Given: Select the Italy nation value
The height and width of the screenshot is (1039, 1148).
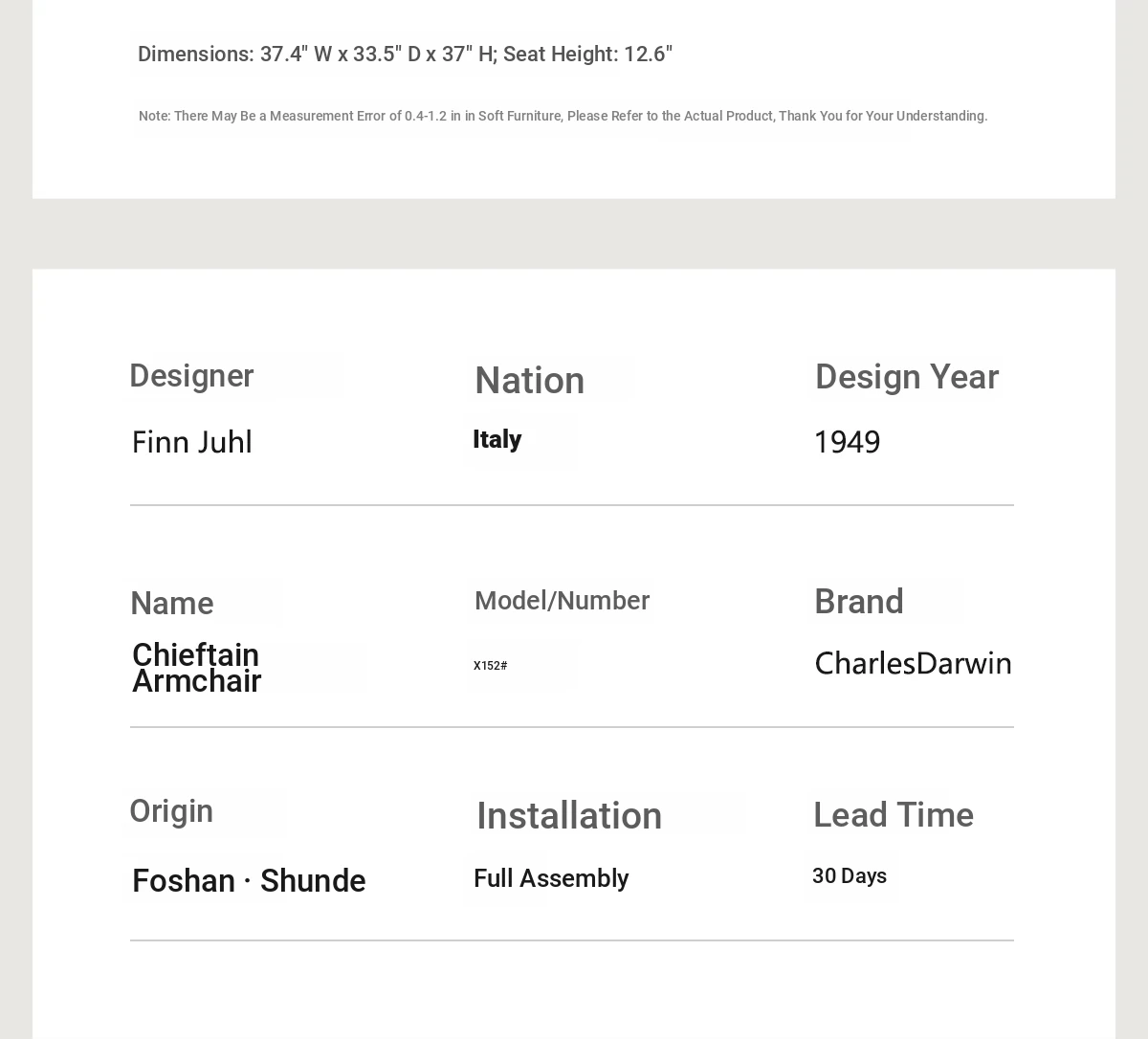Looking at the screenshot, I should tap(497, 439).
